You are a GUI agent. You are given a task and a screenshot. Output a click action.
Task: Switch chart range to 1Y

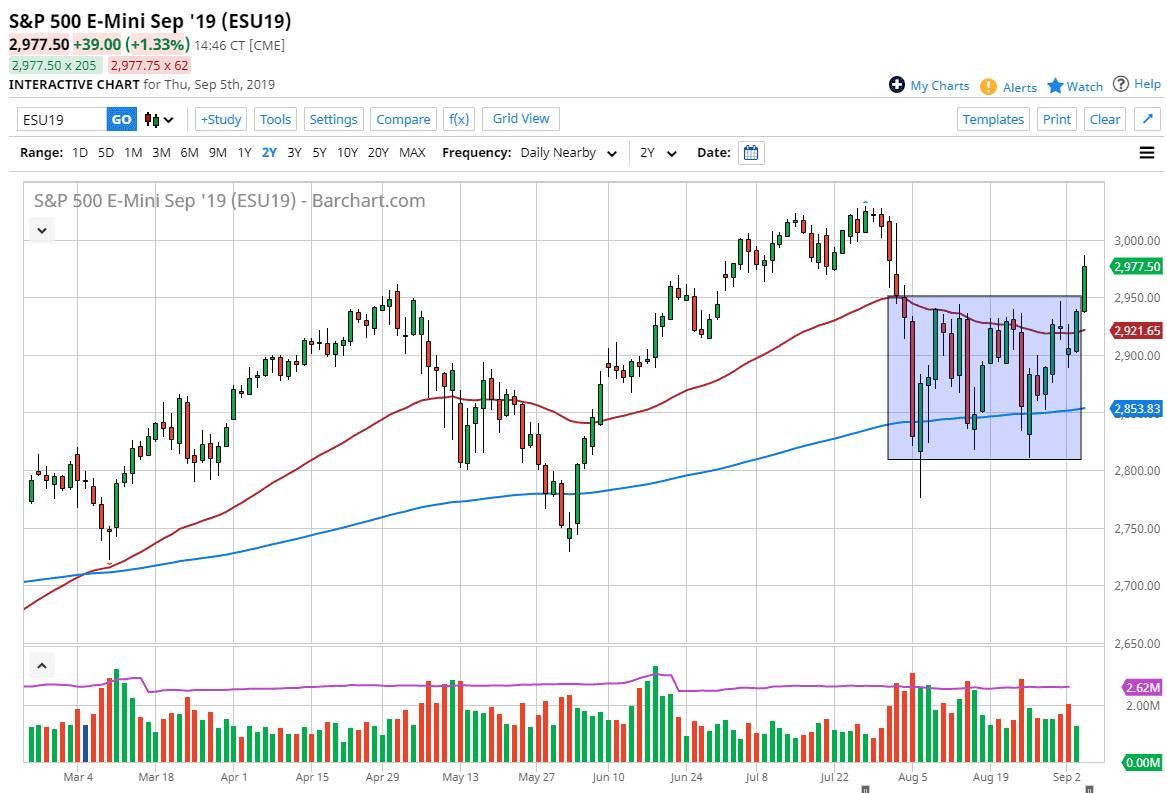pos(244,152)
